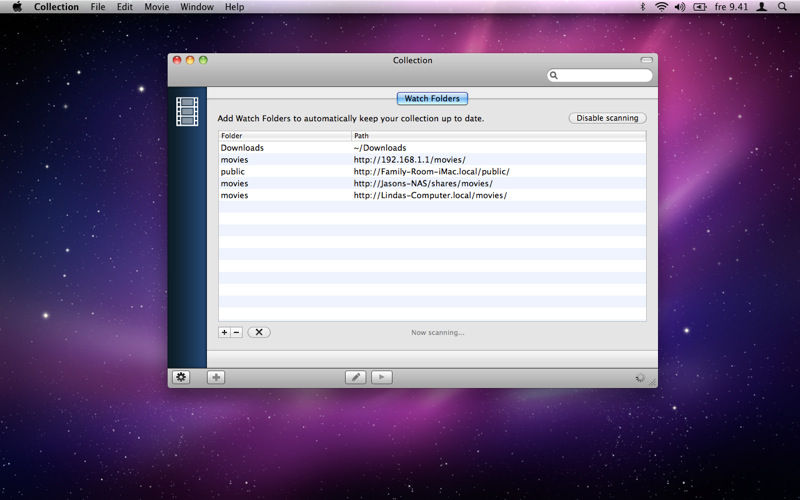Click the pencil edit button
800x500 pixels.
point(355,377)
